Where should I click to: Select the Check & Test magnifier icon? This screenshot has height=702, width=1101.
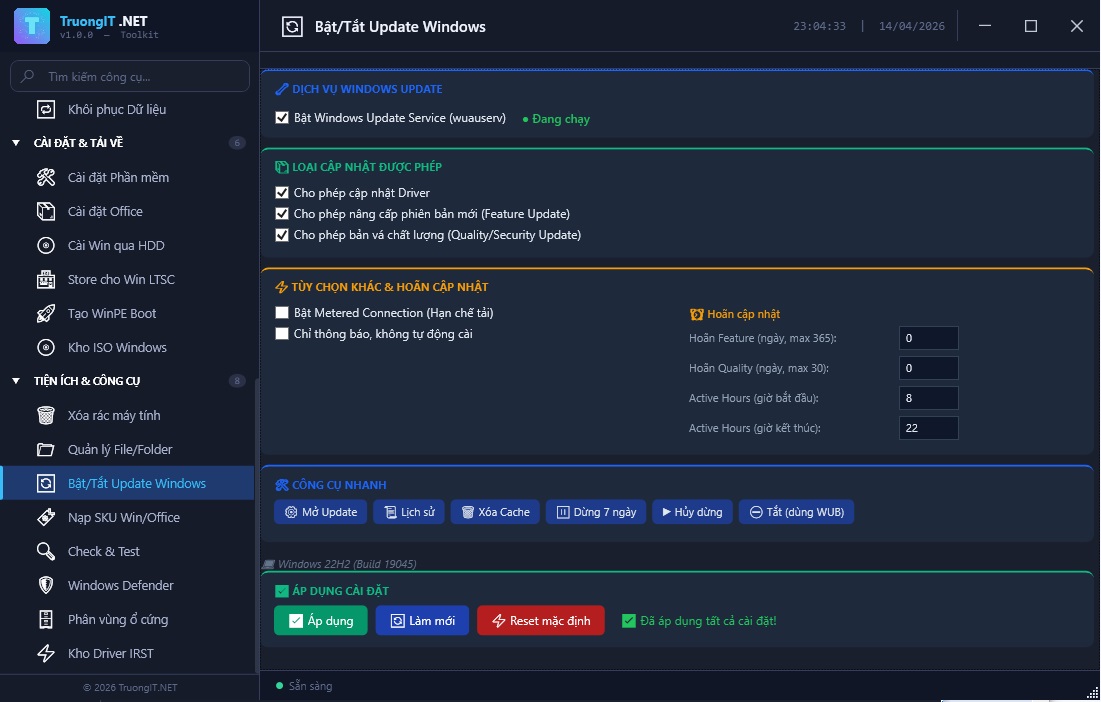tap(43, 551)
